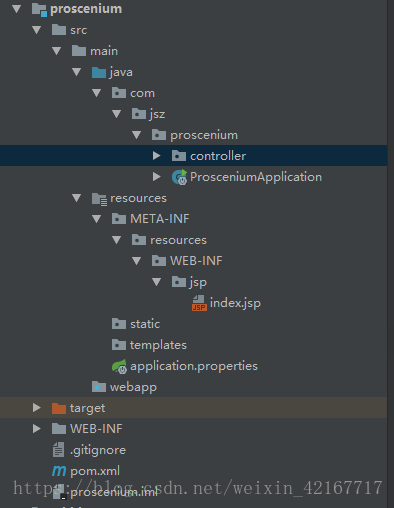Collapse the resources root folder arrow
This screenshot has width=394, height=508.
tap(77, 198)
